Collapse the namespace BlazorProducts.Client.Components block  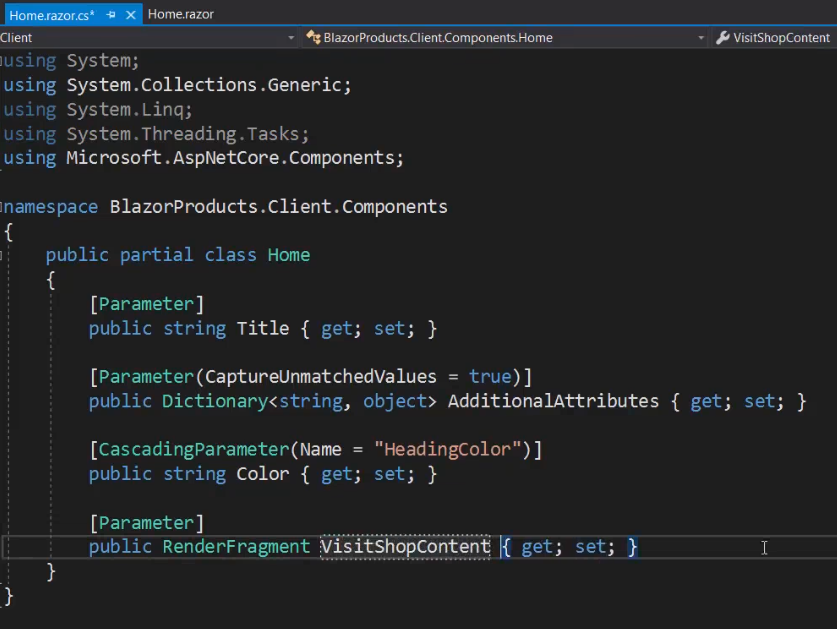coord(2,207)
